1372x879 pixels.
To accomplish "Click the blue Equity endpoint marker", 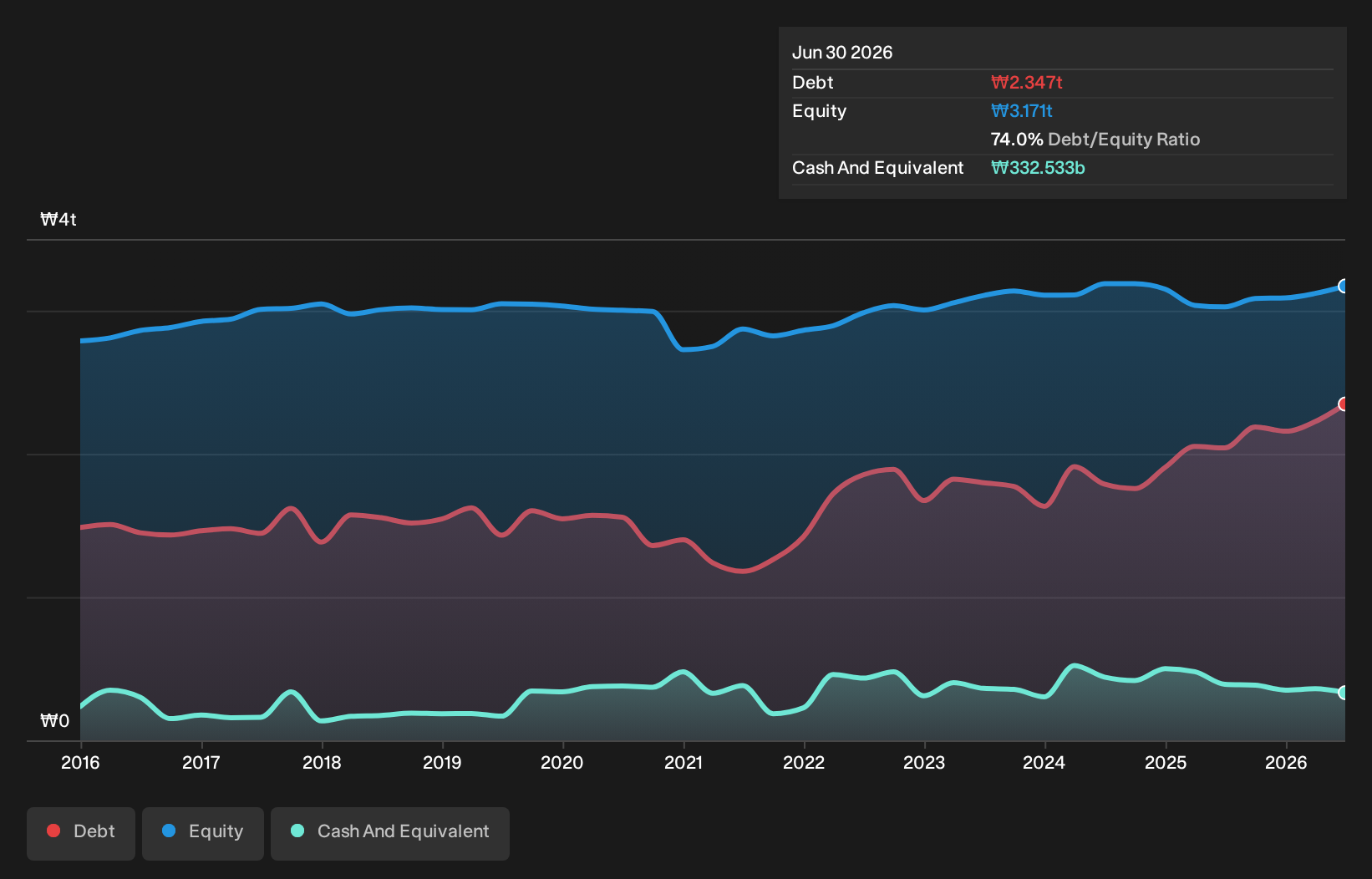I will pos(1344,287).
